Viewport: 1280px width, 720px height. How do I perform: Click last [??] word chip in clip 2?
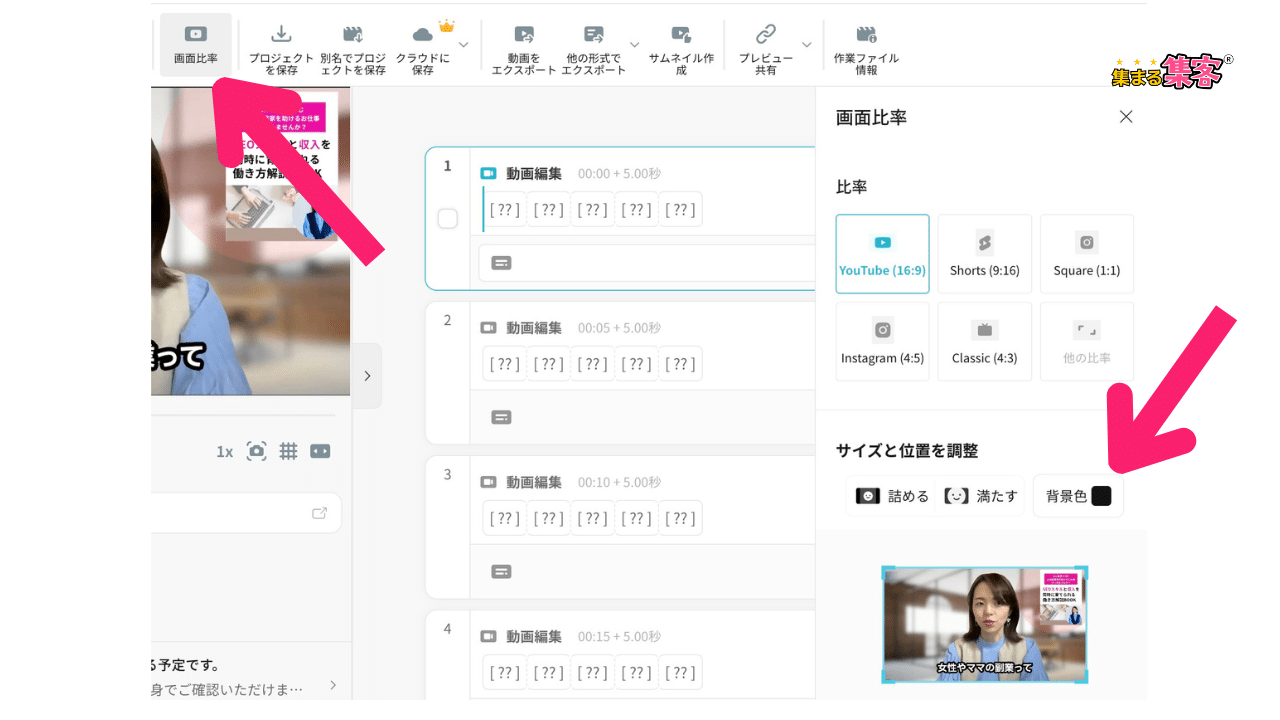click(680, 364)
